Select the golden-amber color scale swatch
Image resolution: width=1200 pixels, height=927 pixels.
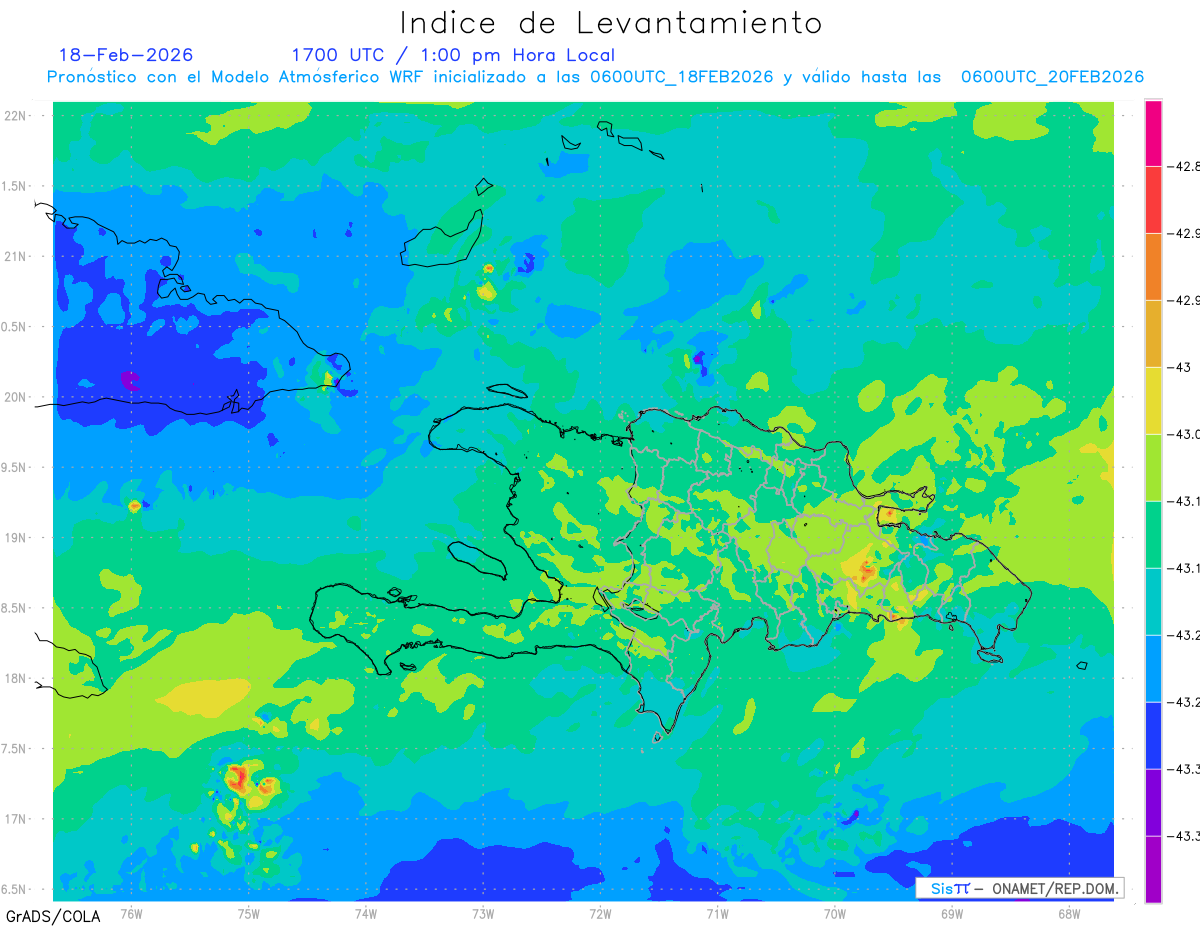pos(1153,333)
